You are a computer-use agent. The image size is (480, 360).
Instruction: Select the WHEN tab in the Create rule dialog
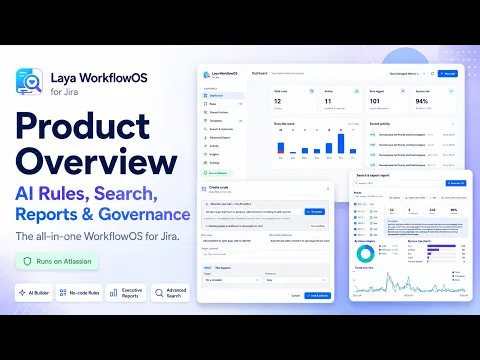(x=207, y=268)
